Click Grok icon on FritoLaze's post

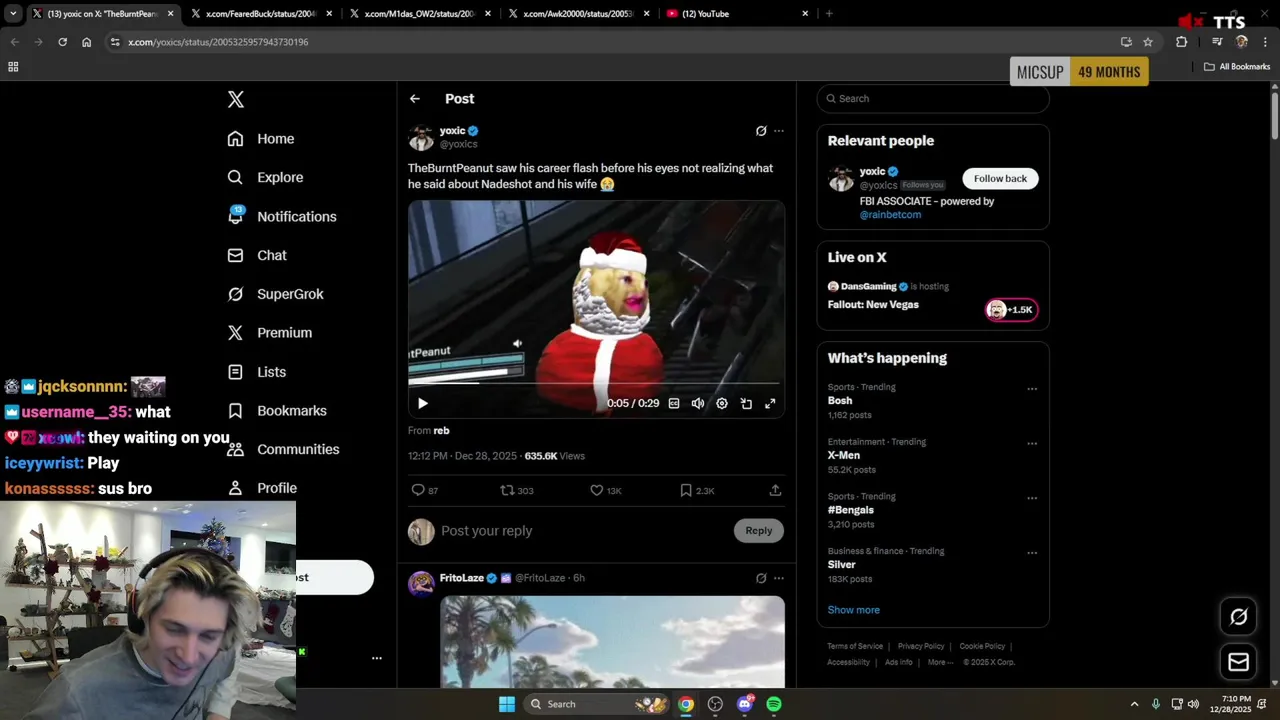click(761, 578)
